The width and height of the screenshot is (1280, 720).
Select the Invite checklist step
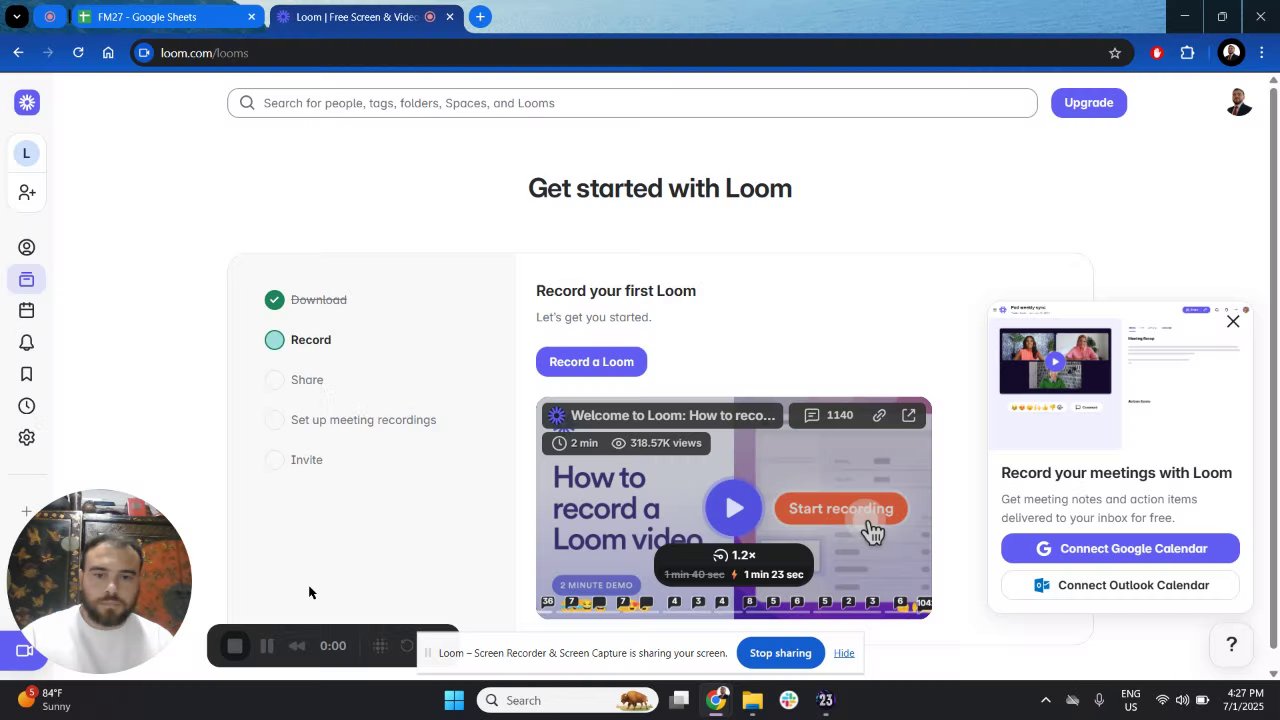[x=293, y=460]
